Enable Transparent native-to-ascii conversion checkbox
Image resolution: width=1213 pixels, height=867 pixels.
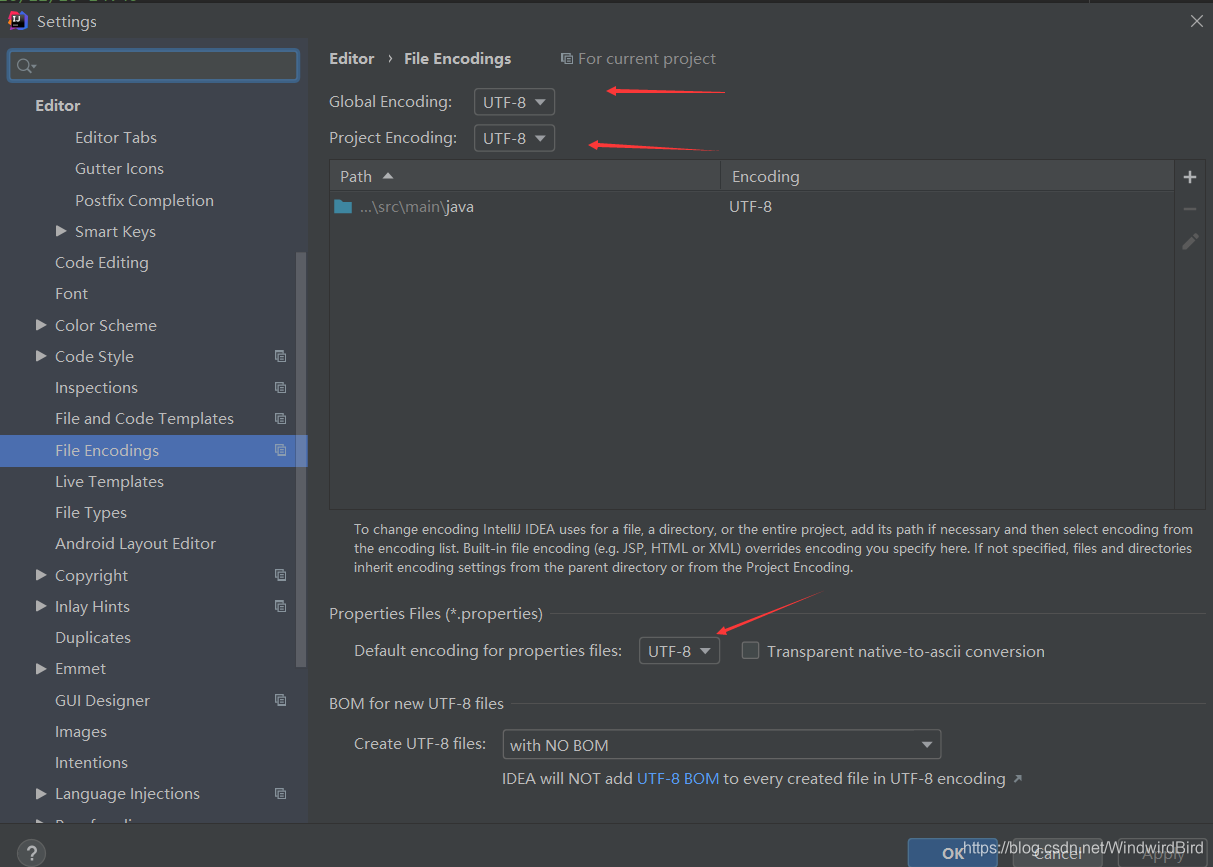pyautogui.click(x=750, y=651)
